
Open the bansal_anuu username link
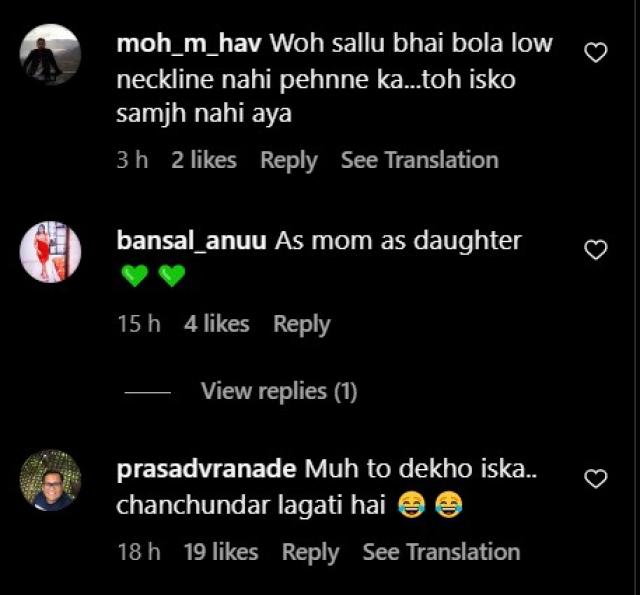pos(191,242)
